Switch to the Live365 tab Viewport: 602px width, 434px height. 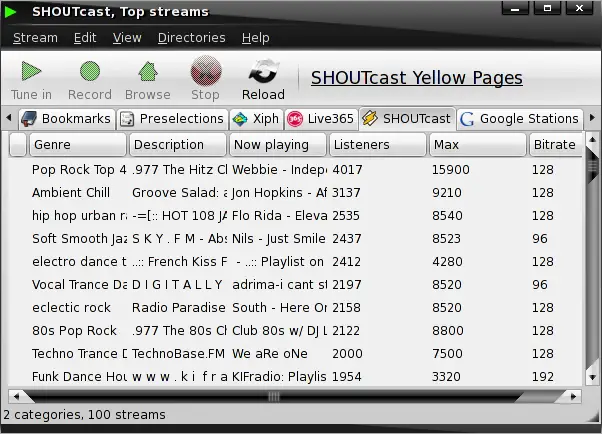click(x=321, y=119)
